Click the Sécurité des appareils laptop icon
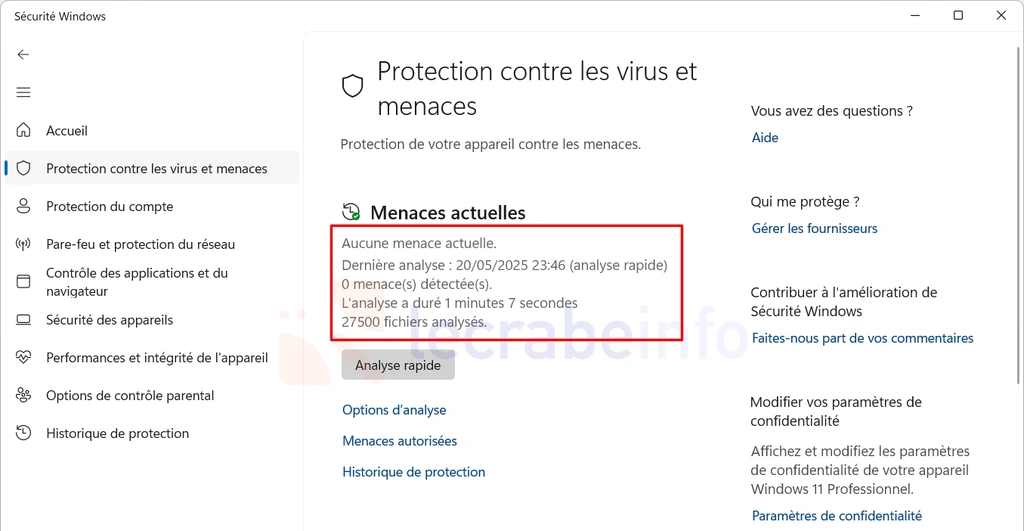 (x=24, y=320)
